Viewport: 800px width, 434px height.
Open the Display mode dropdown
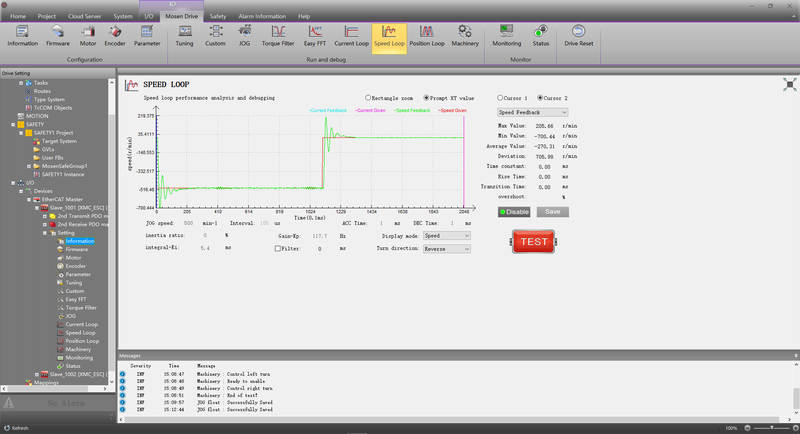[x=444, y=237]
